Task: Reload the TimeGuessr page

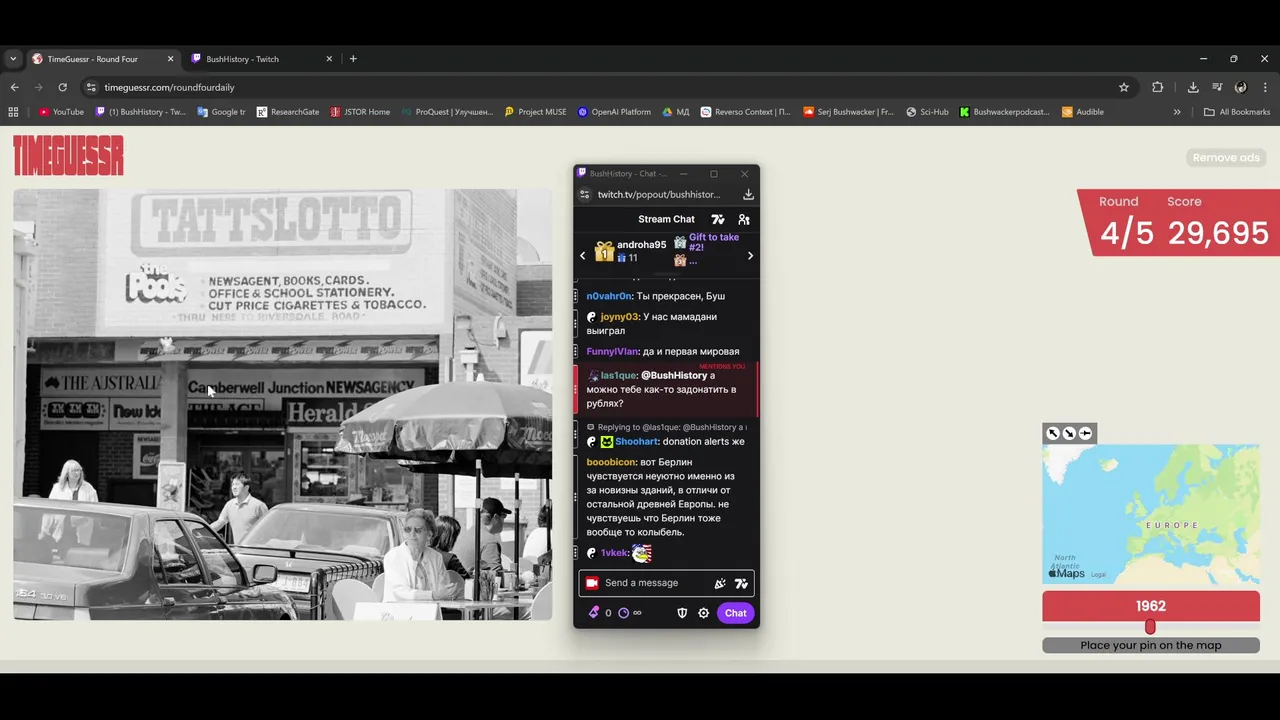Action: point(62,87)
